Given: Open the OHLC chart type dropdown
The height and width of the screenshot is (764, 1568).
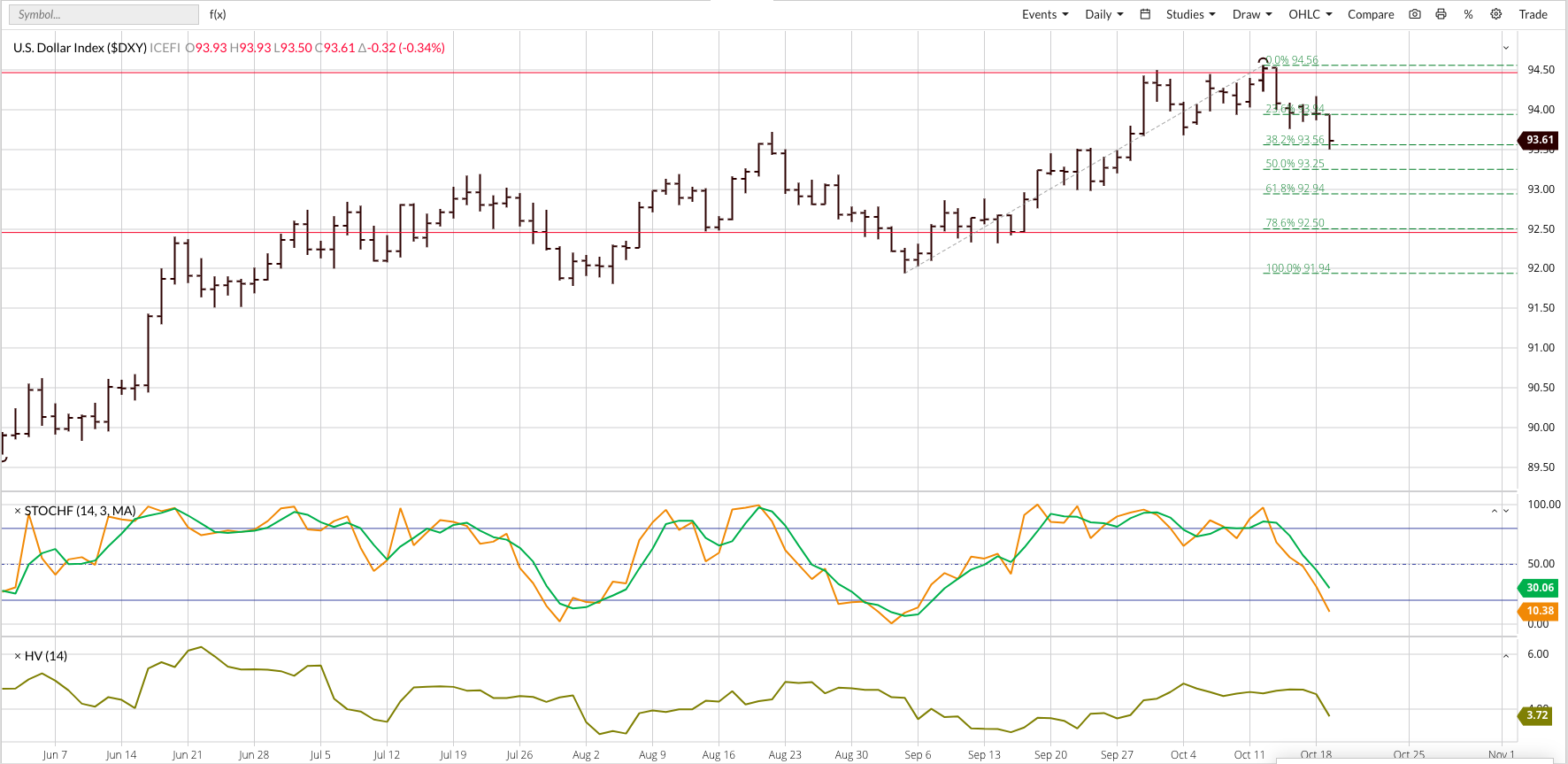Looking at the screenshot, I should coord(1310,14).
